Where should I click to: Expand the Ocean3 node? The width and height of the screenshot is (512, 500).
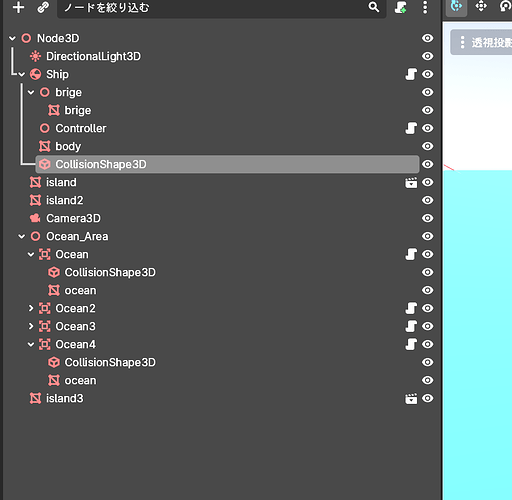[31, 326]
